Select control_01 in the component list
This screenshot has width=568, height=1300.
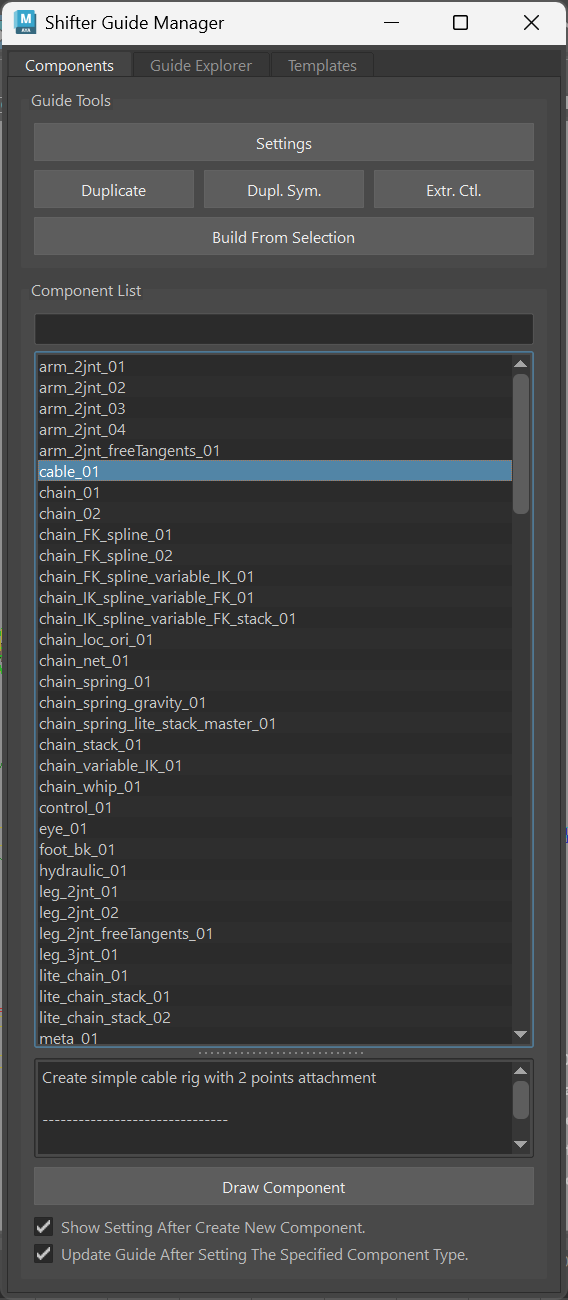click(x=274, y=808)
